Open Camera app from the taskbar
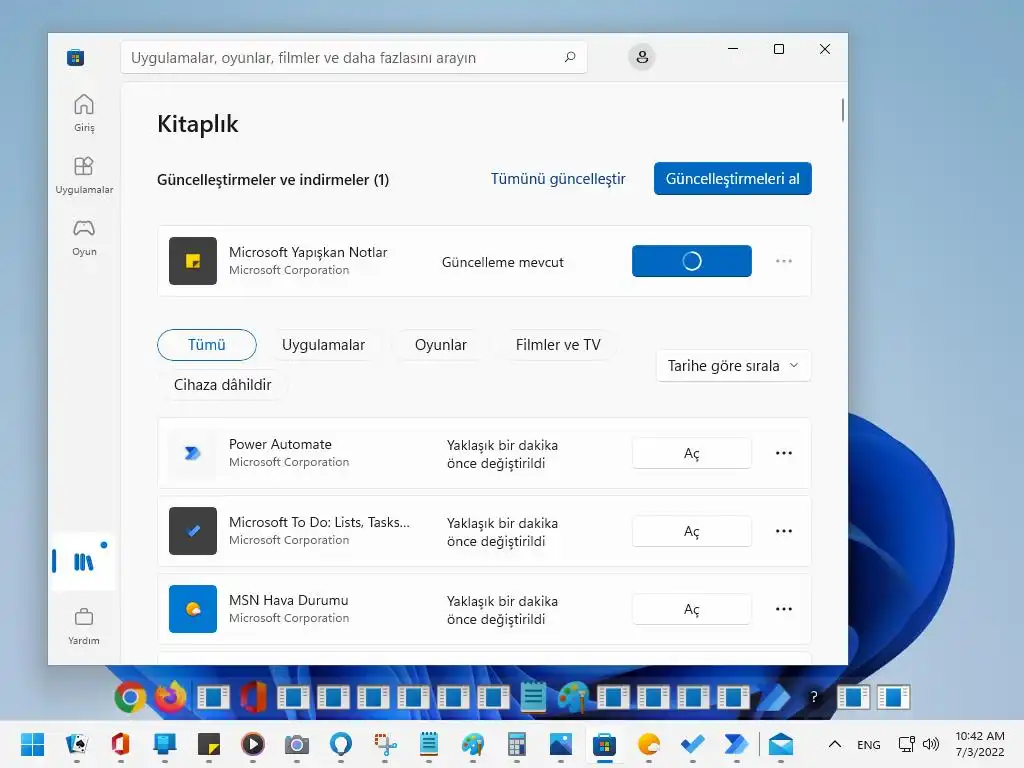The height and width of the screenshot is (768, 1024). pyautogui.click(x=296, y=744)
